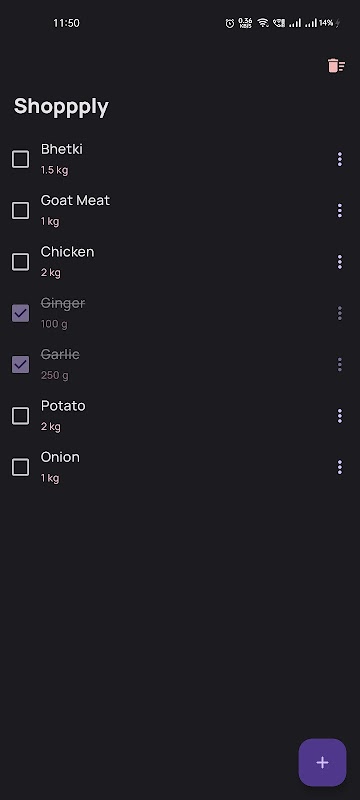Tick the Potato checkbox
This screenshot has width=360, height=800.
20,416
